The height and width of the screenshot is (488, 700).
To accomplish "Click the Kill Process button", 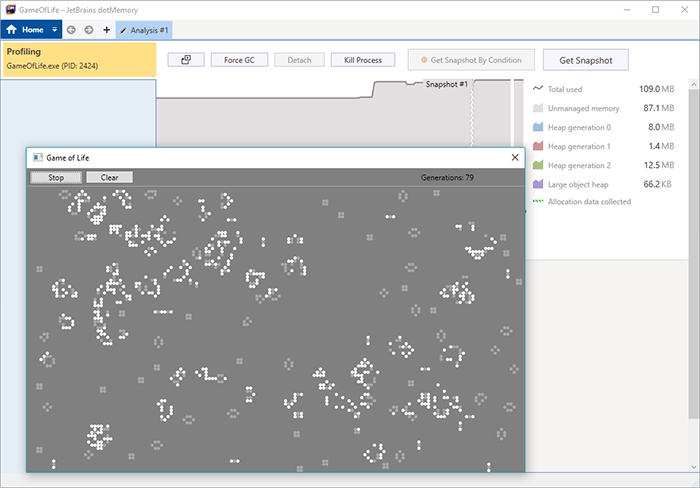I will [363, 60].
